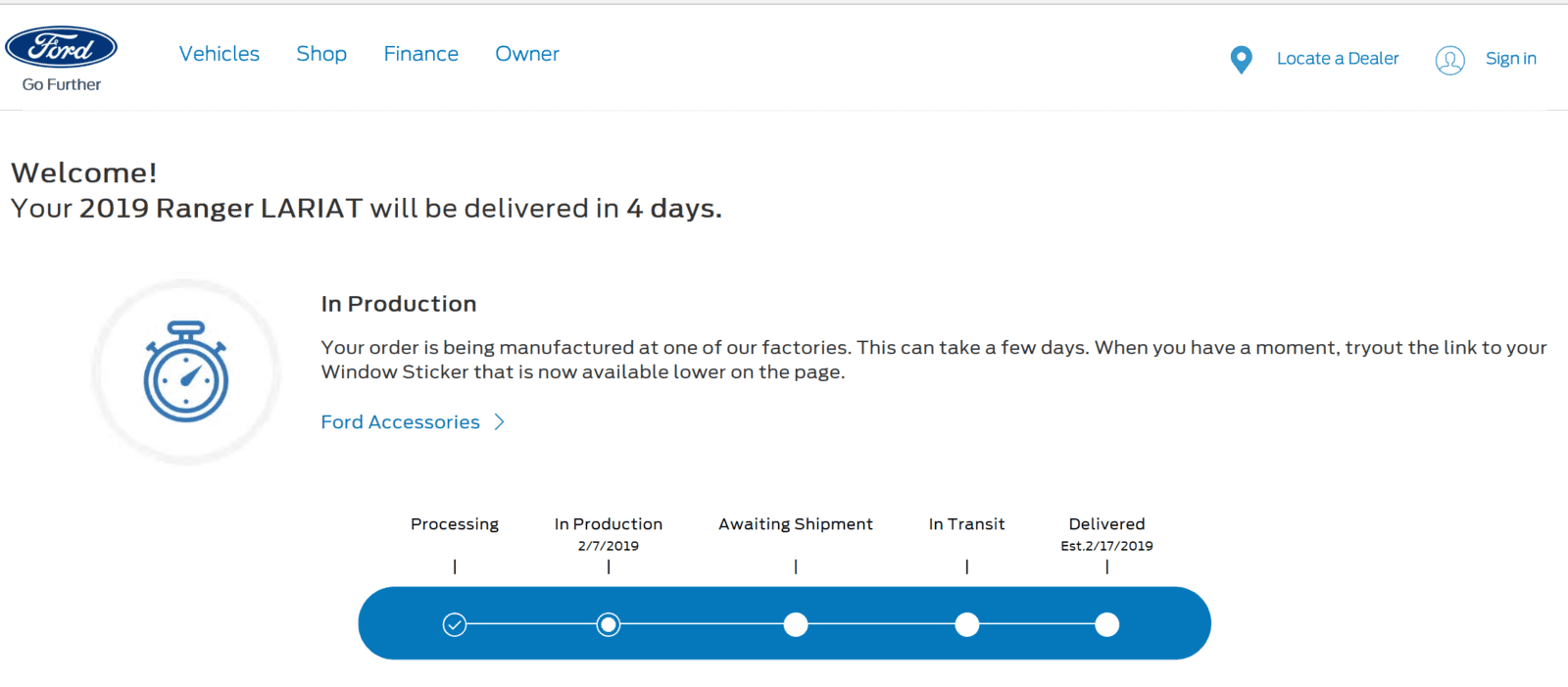Viewport: 1568px width, 687px height.
Task: Click the Welcome! heading
Action: coord(83,172)
